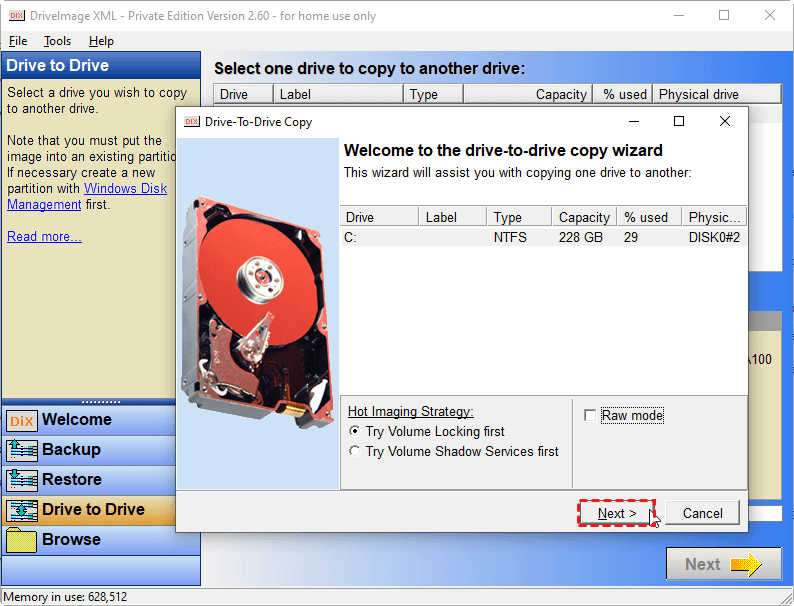Viewport: 794px width, 606px height.
Task: Click the DiX icon in dialog title bar
Action: click(x=190, y=122)
